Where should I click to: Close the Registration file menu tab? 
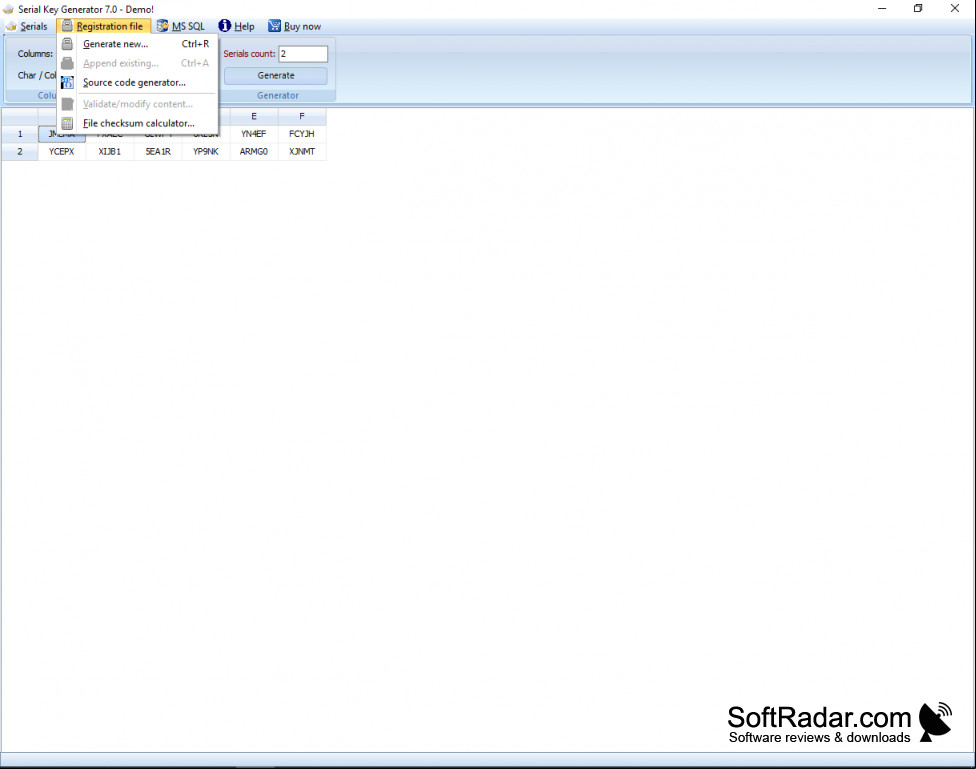(103, 26)
